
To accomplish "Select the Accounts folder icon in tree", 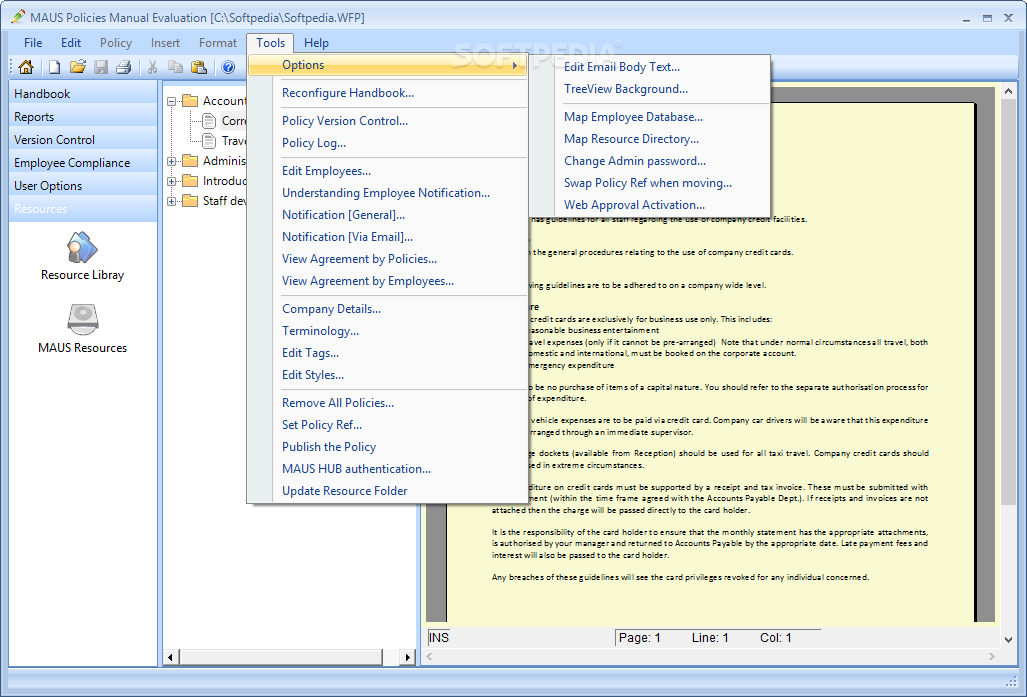I will [x=190, y=101].
